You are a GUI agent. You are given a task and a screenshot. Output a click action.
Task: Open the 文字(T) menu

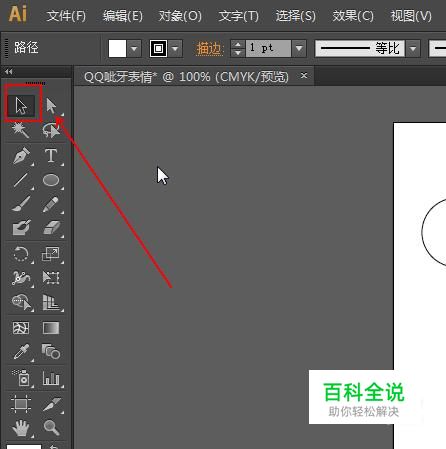coord(238,16)
